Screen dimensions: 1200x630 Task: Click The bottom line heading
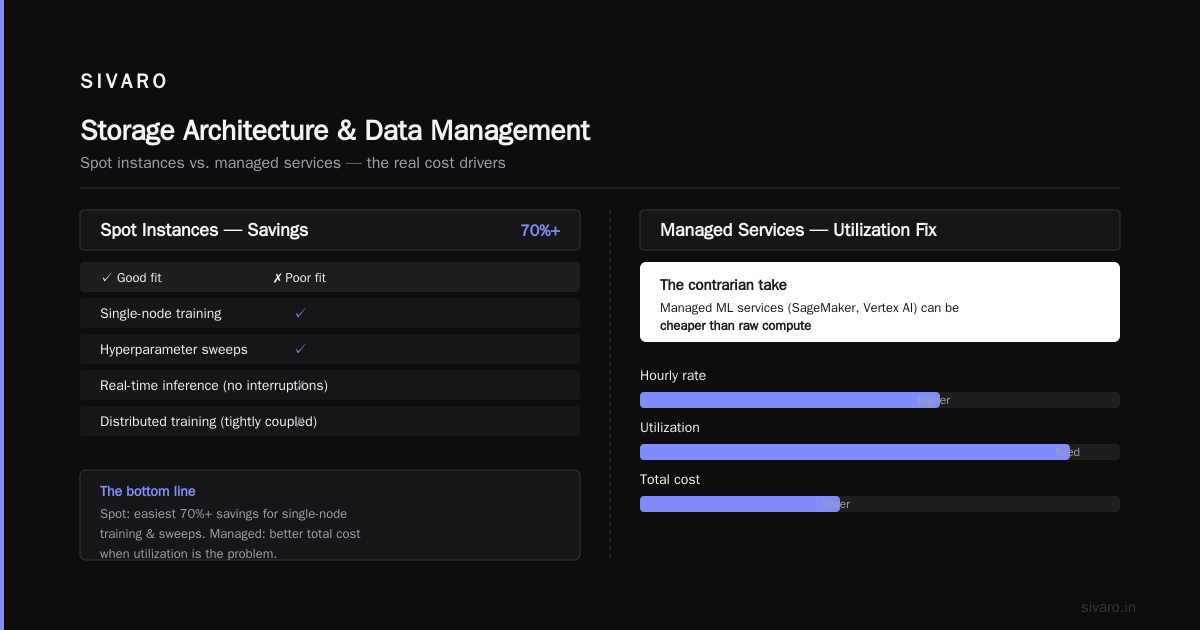click(148, 491)
